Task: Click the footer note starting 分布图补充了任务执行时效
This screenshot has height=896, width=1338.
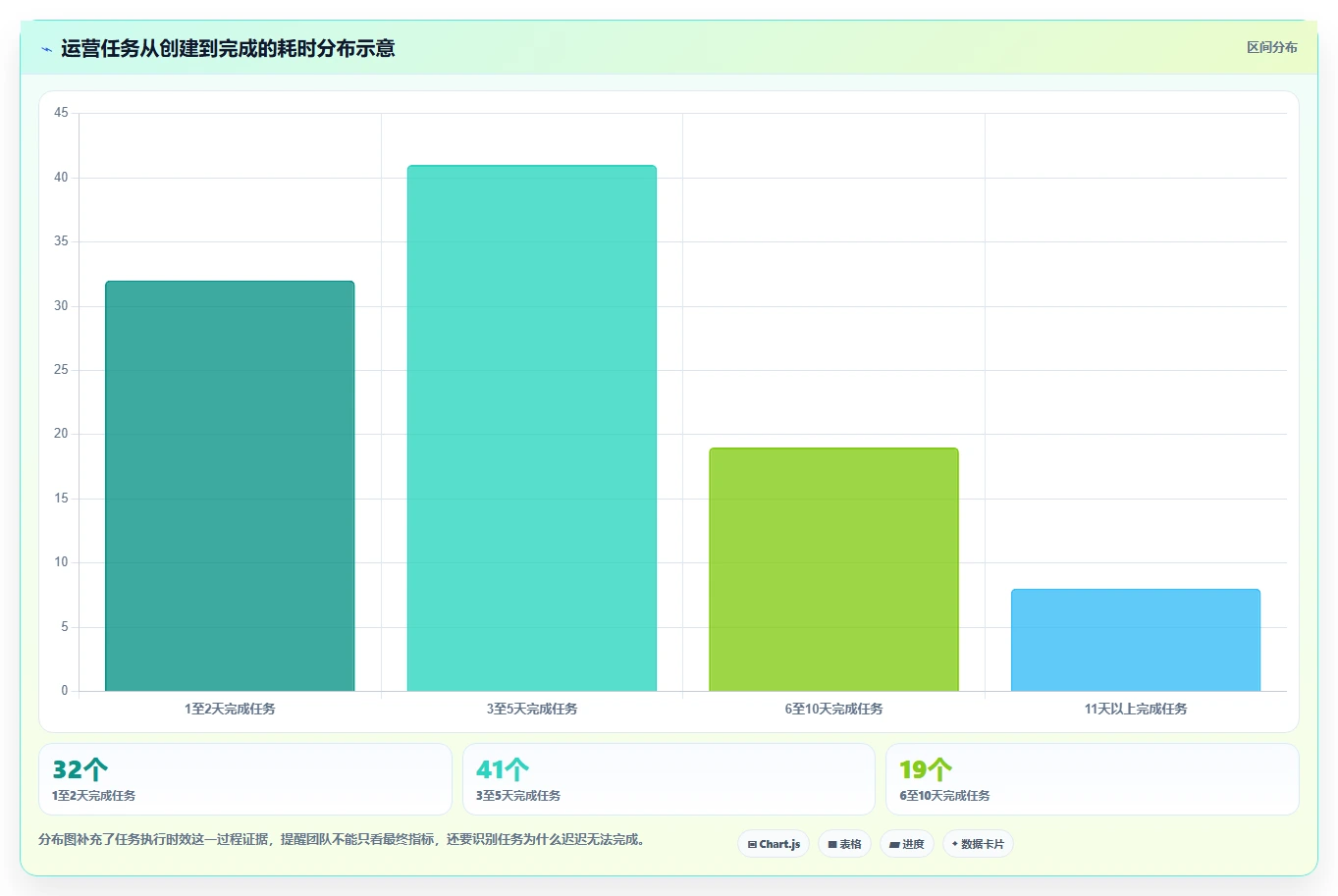Action: (x=344, y=840)
